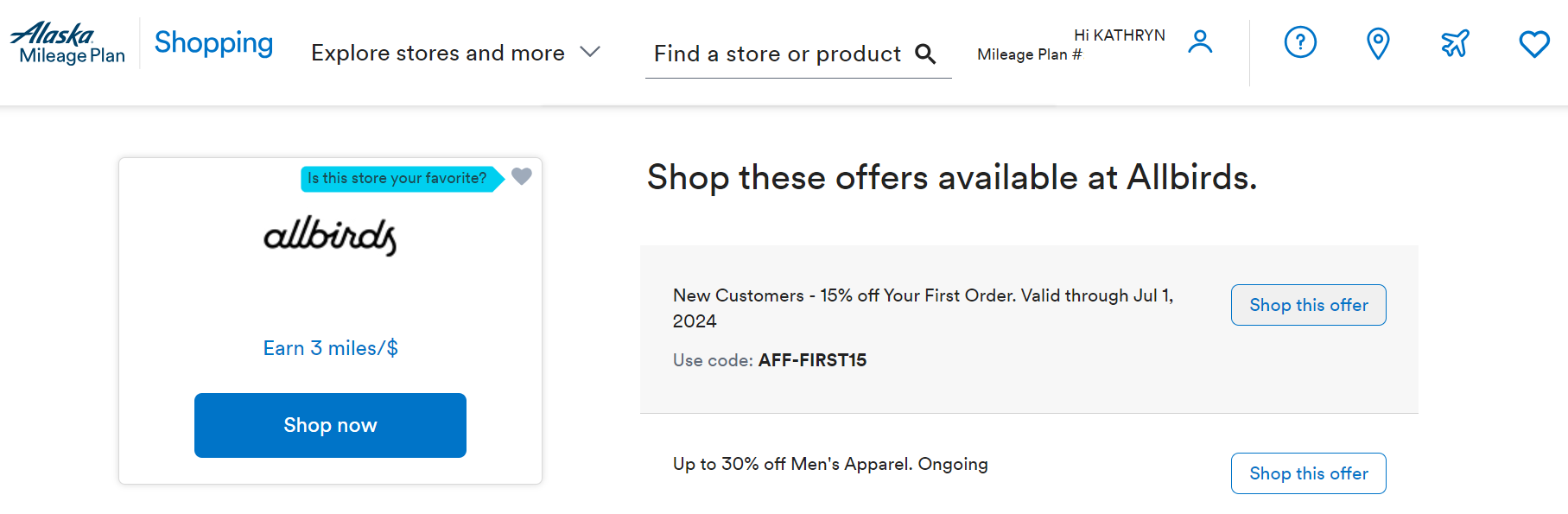Click the 'Mileage Plan #' label

tap(1029, 54)
